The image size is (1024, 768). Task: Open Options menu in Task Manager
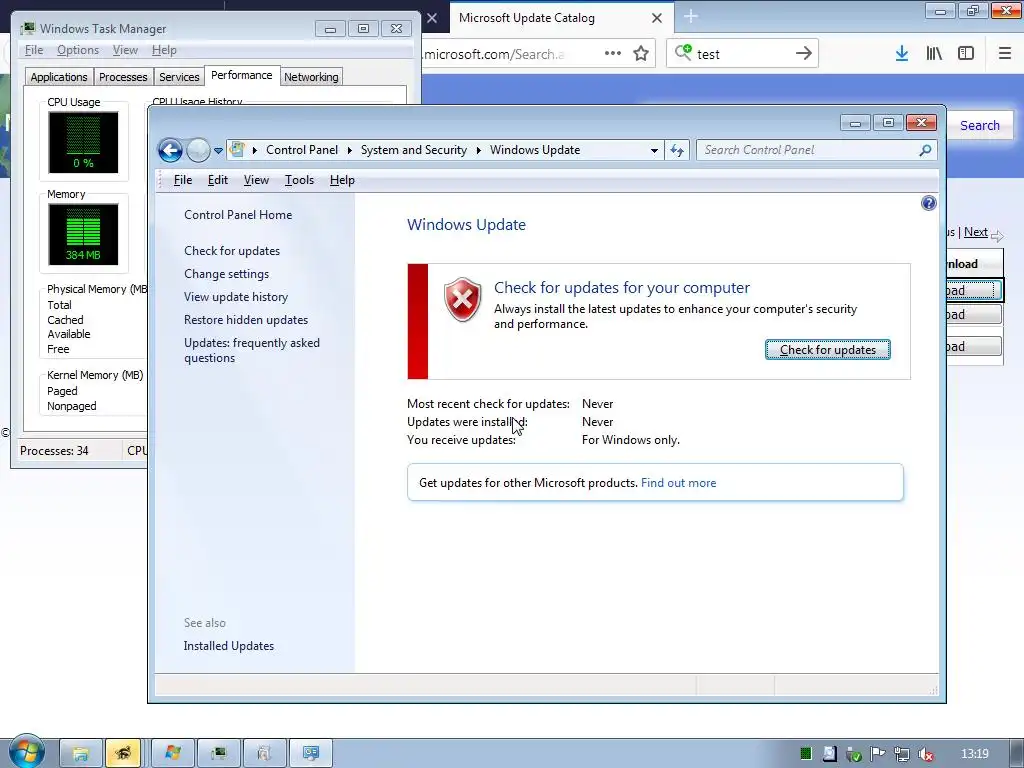78,50
